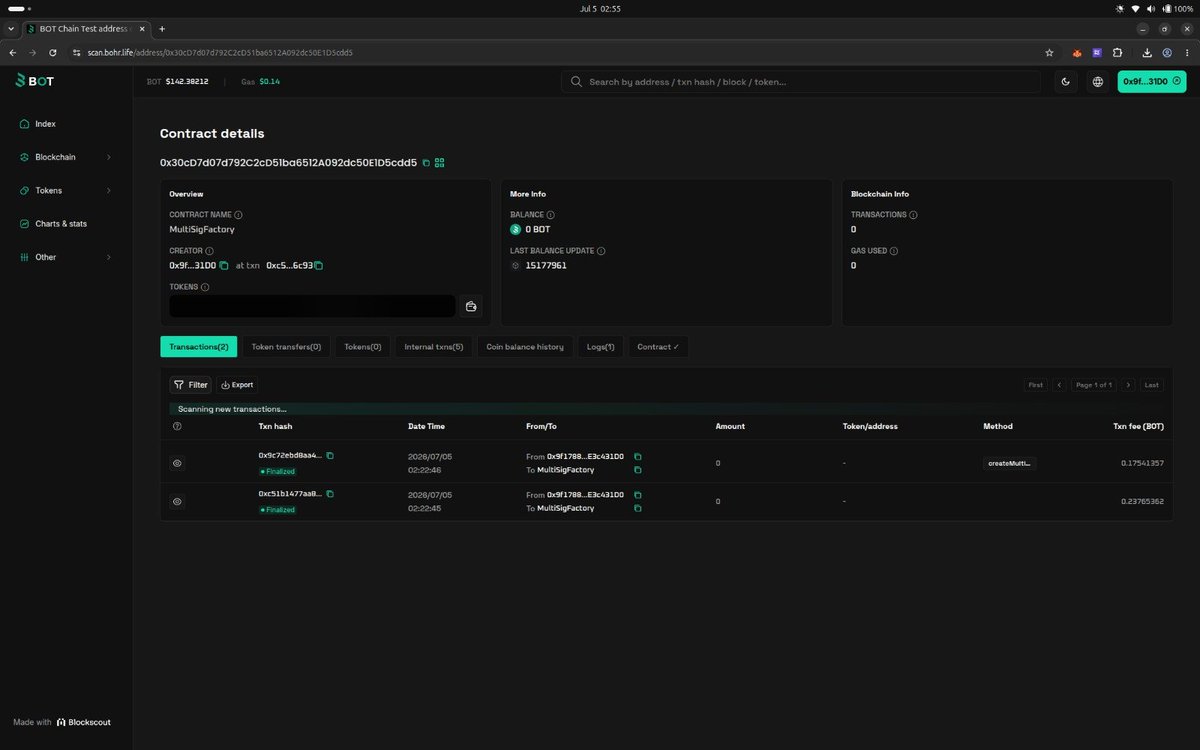
Task: Toggle dark mode moon icon
Action: [1066, 81]
